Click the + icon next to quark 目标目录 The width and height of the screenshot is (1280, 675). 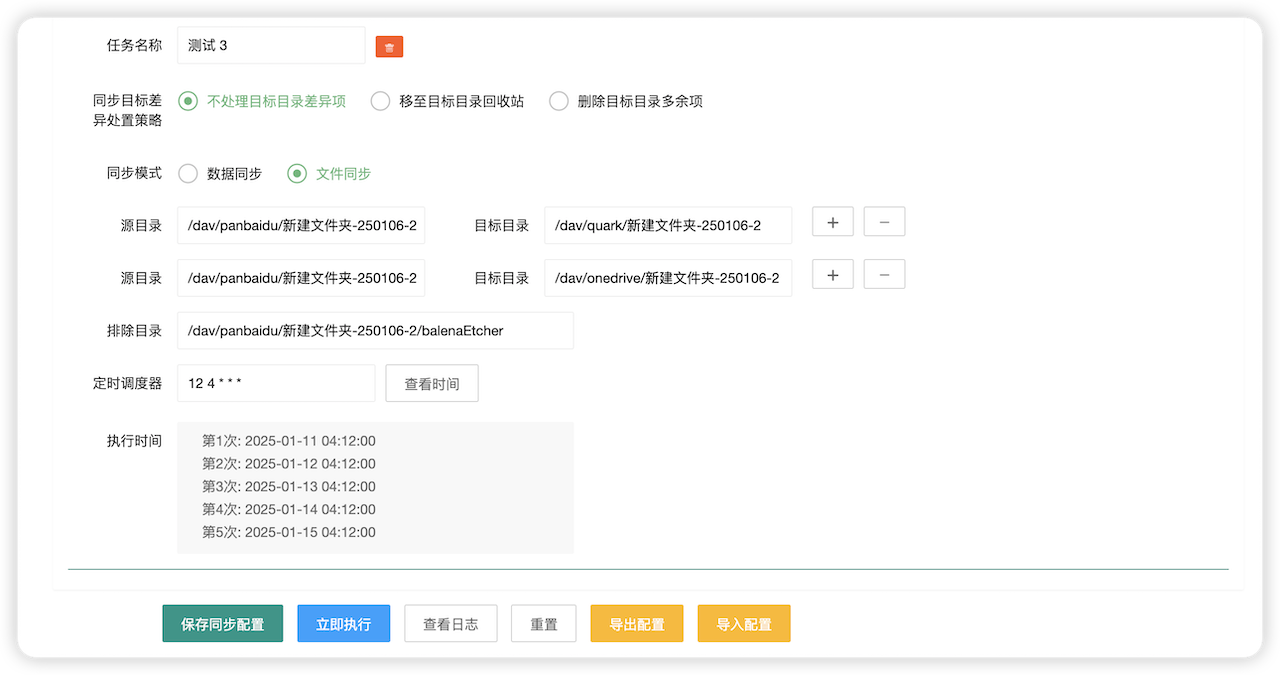pos(832,221)
